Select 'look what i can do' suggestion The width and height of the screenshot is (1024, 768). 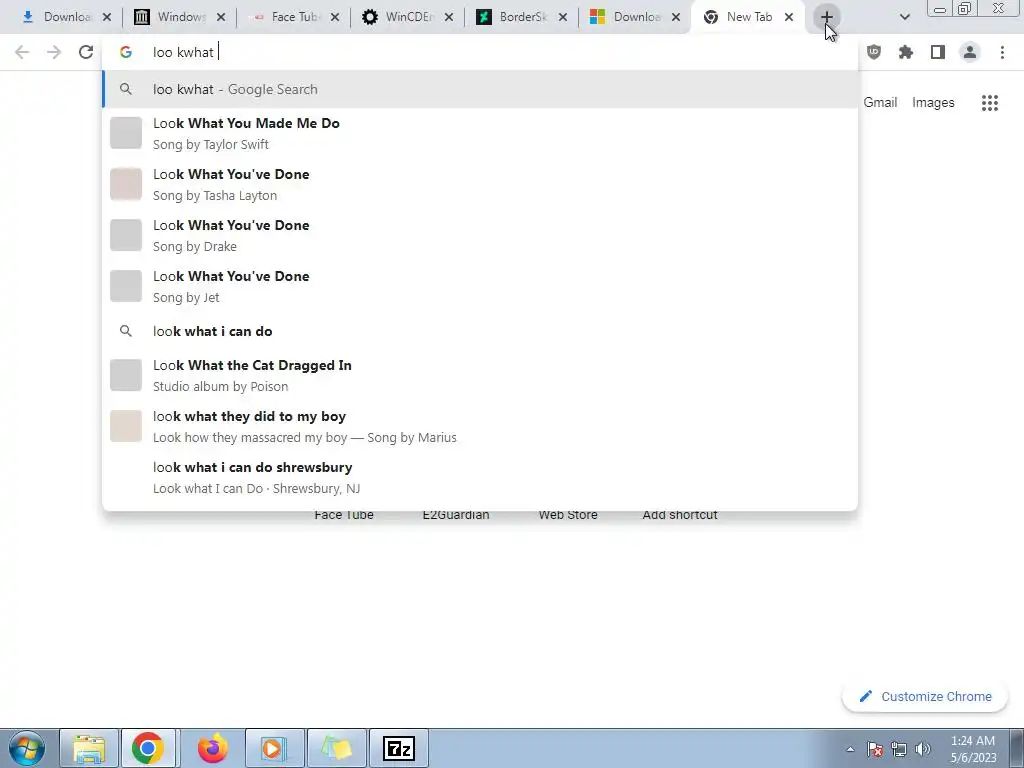[x=480, y=331]
